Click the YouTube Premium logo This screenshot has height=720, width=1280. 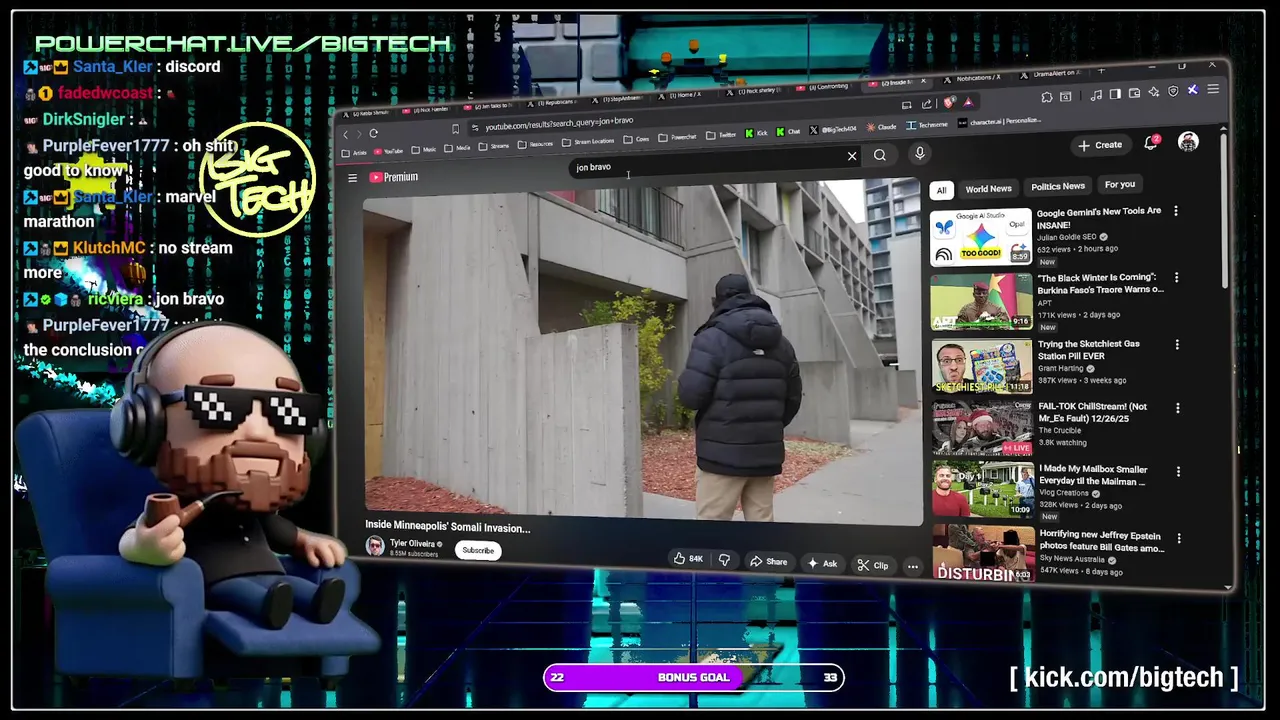(394, 177)
